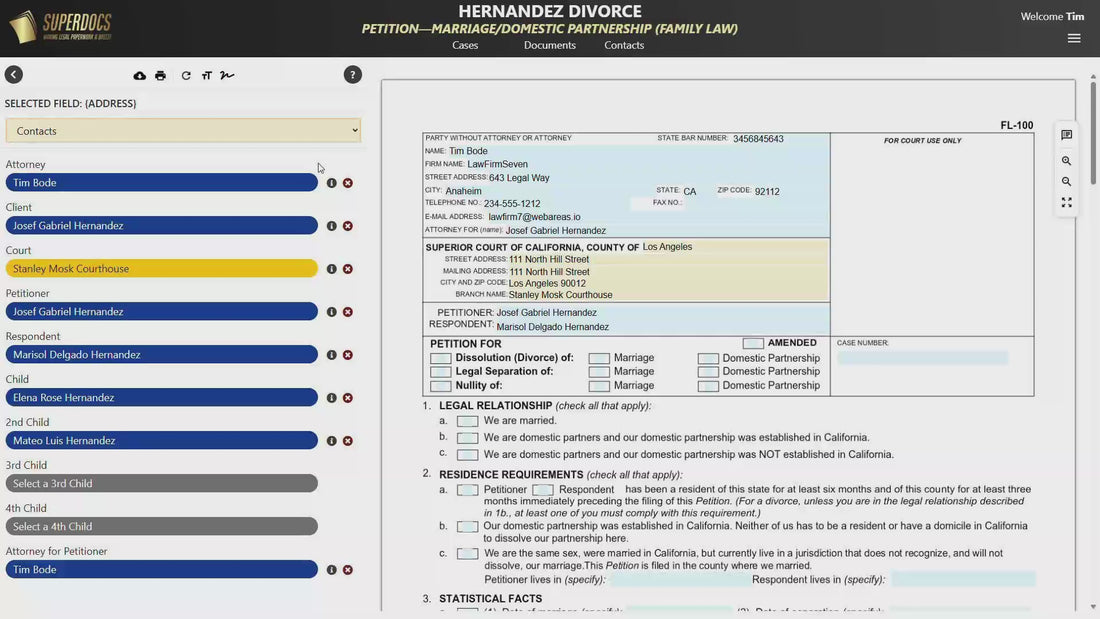The height and width of the screenshot is (619, 1100).
Task: Toggle fullscreen document view
Action: [1066, 202]
